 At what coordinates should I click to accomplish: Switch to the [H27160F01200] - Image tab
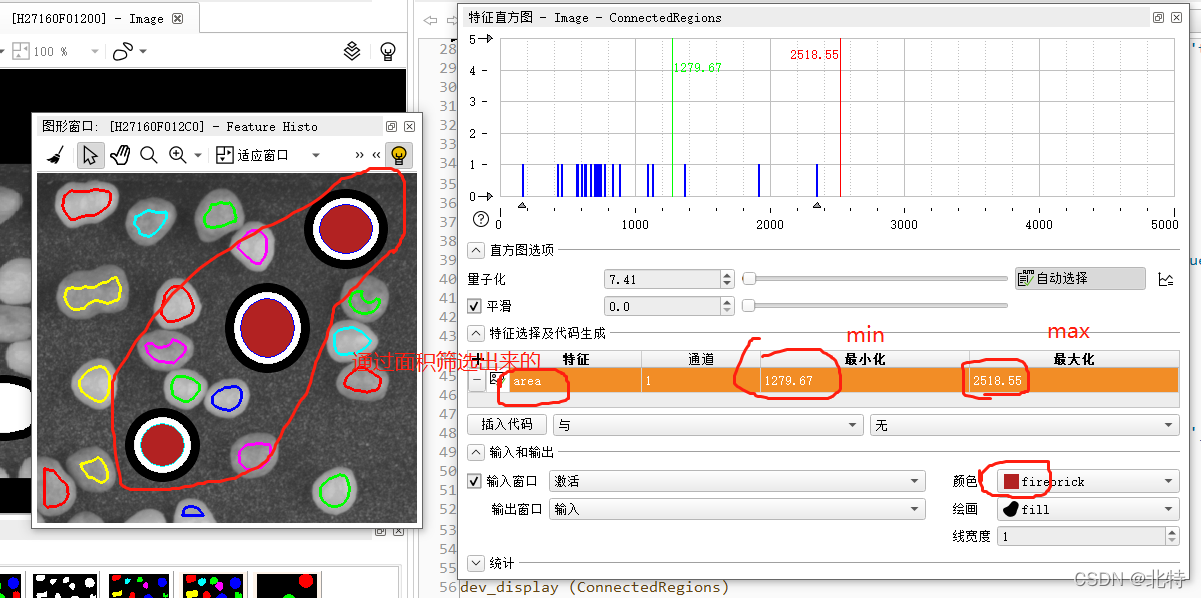click(87, 19)
